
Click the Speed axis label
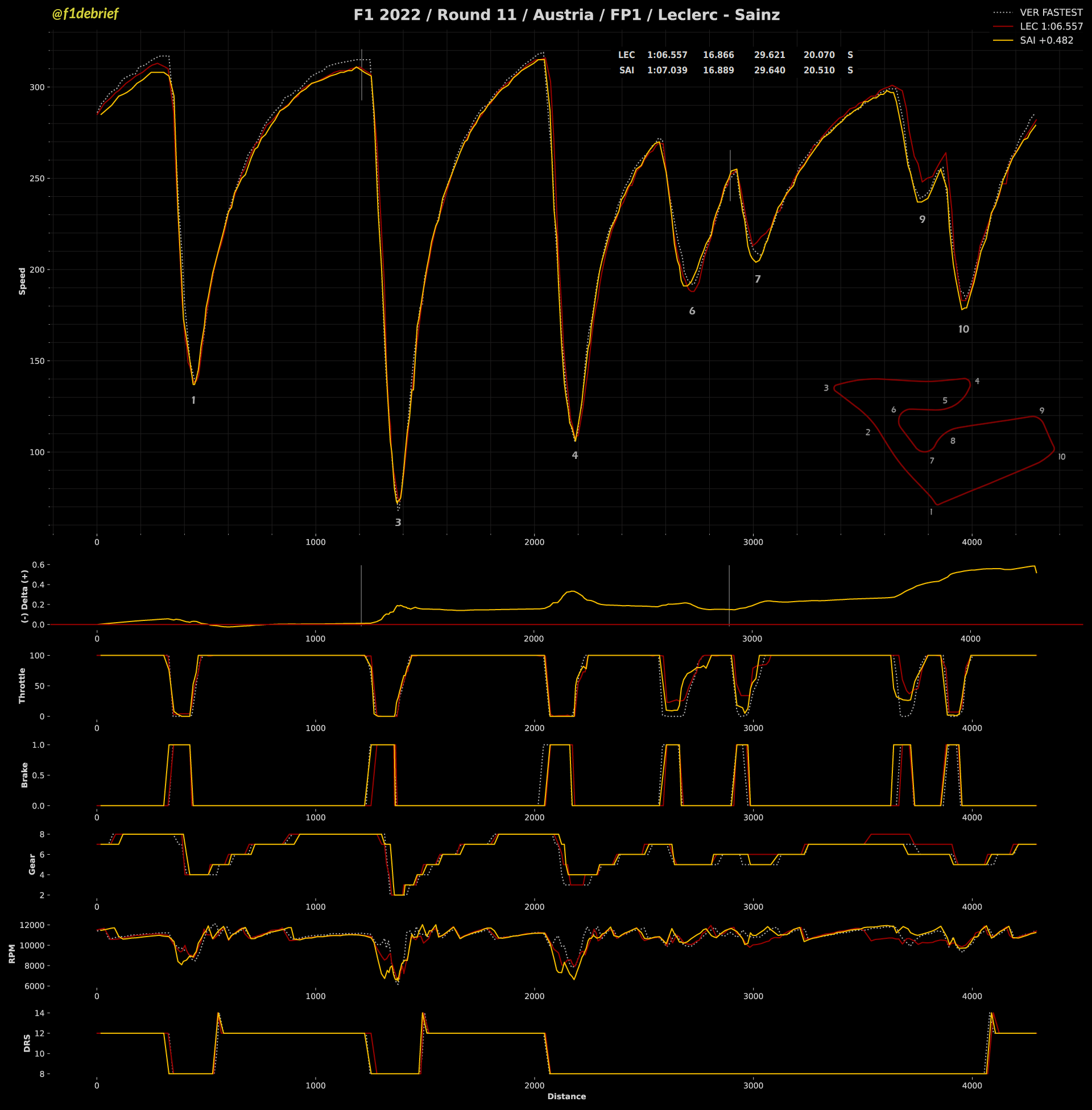(22, 281)
